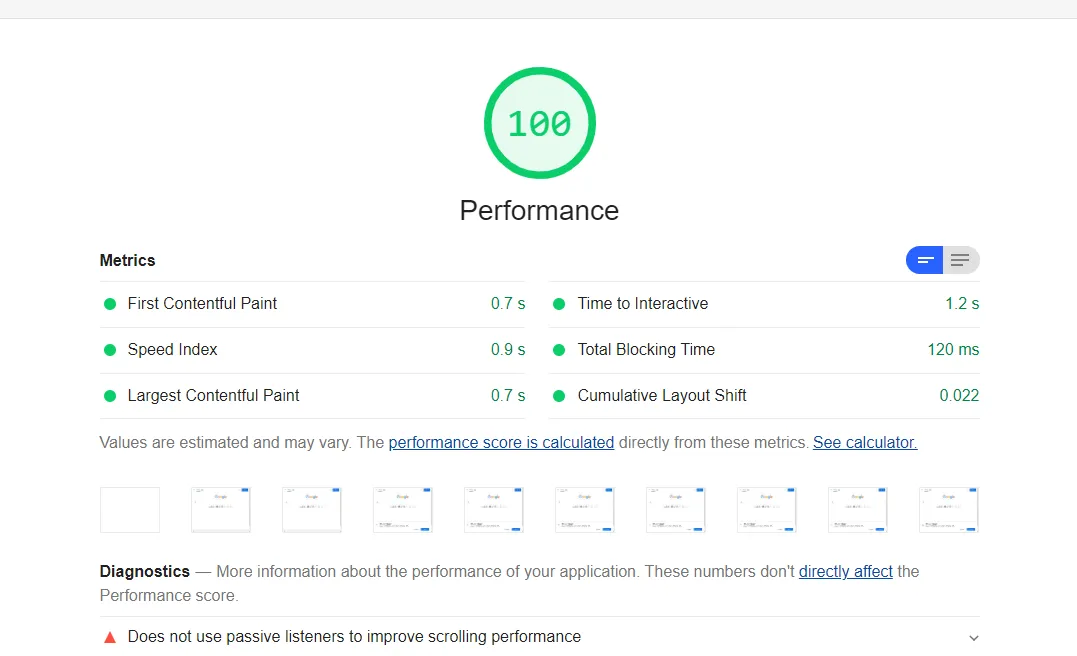1077x656 pixels.
Task: Open the 'See calculator.' link
Action: [864, 442]
